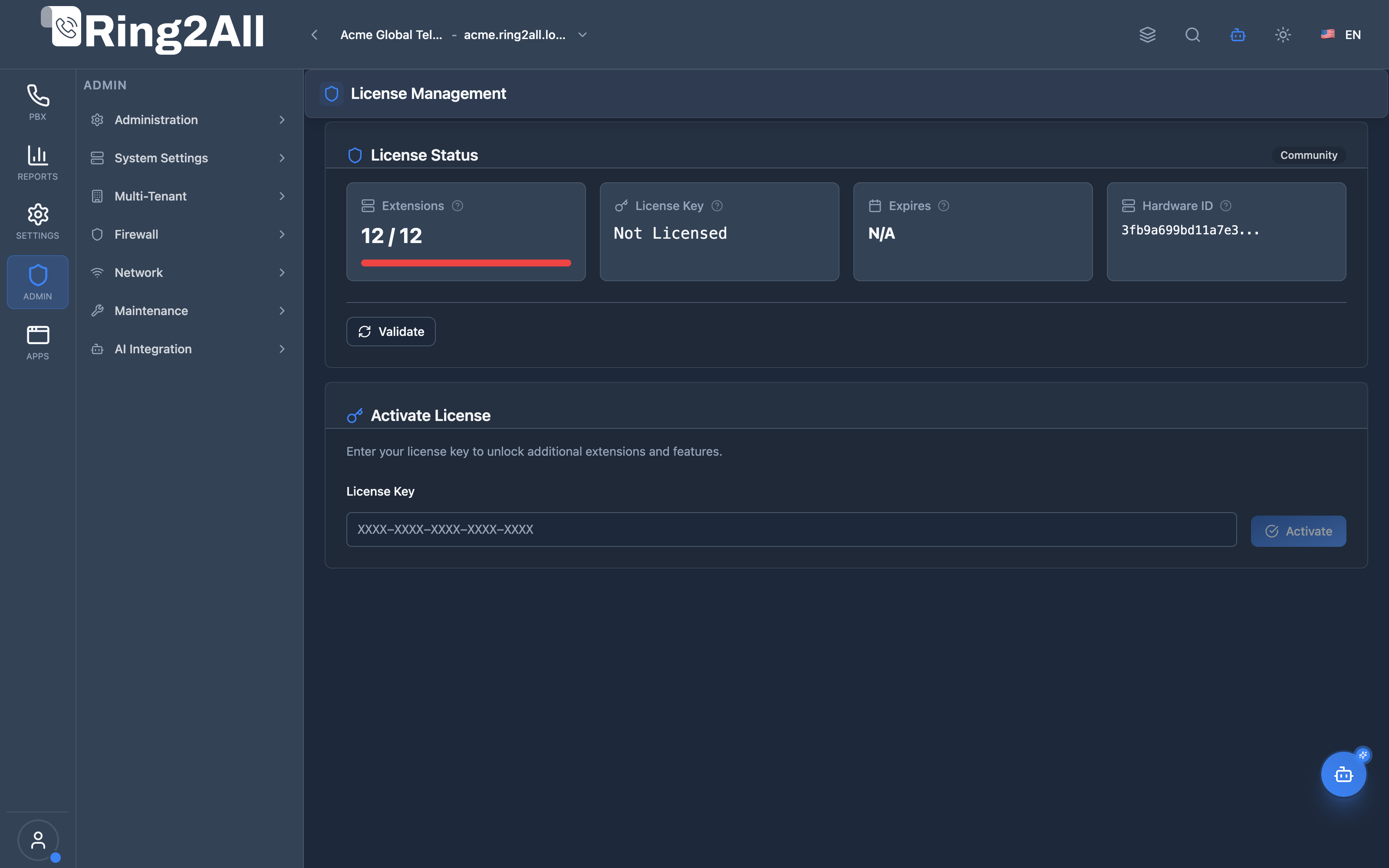Image resolution: width=1389 pixels, height=868 pixels.
Task: Click the red extensions usage progress bar
Action: coord(466,263)
